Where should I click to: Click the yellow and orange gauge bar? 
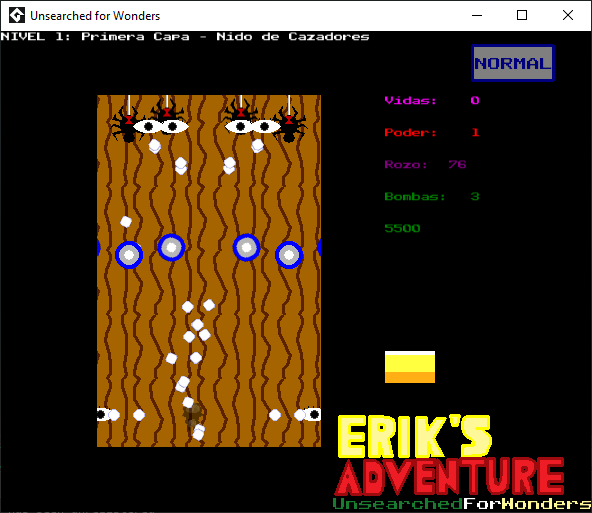click(x=410, y=367)
